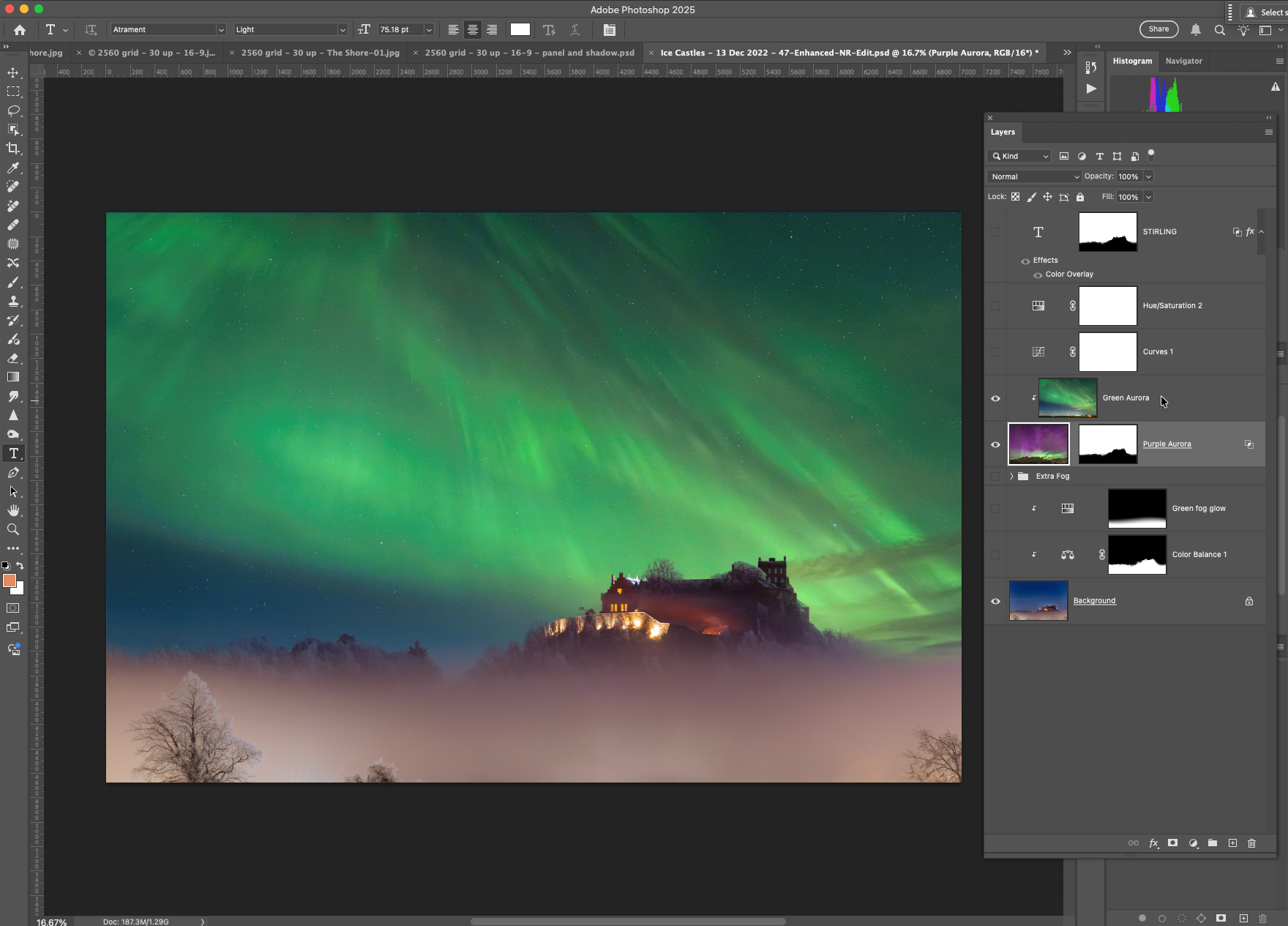The image size is (1288, 926).
Task: Select the Hand tool
Action: 13,510
